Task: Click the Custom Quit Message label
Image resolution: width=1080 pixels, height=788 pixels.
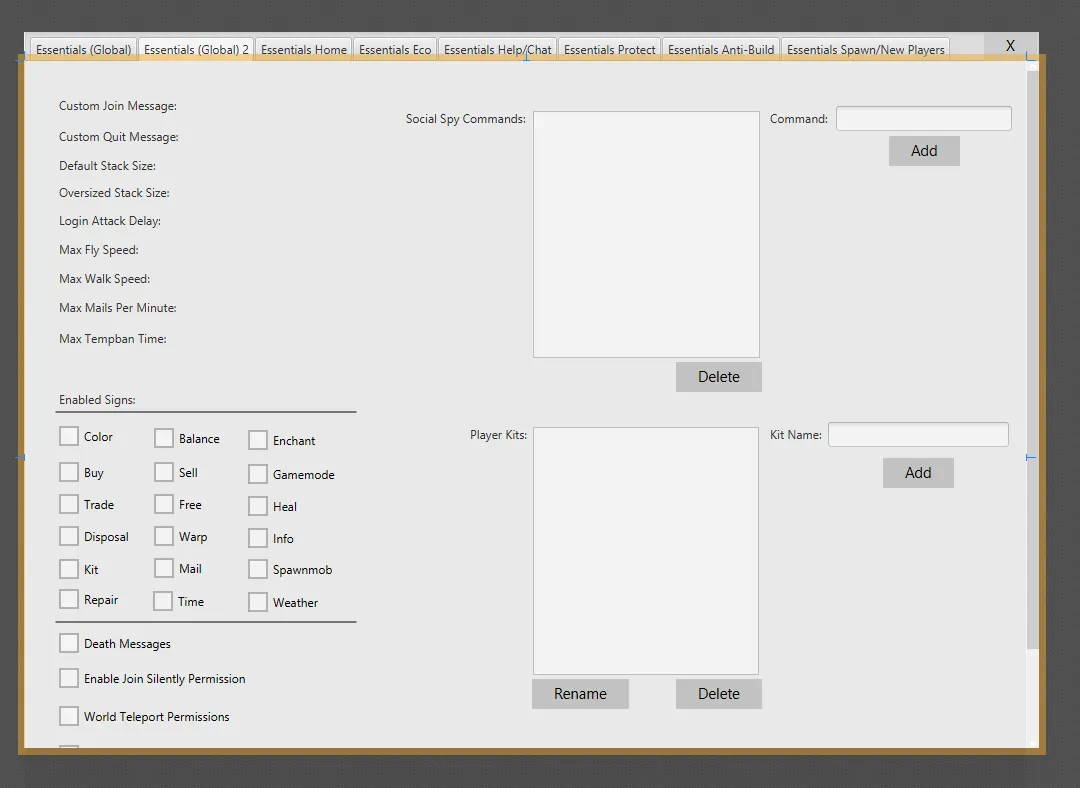Action: pos(118,137)
